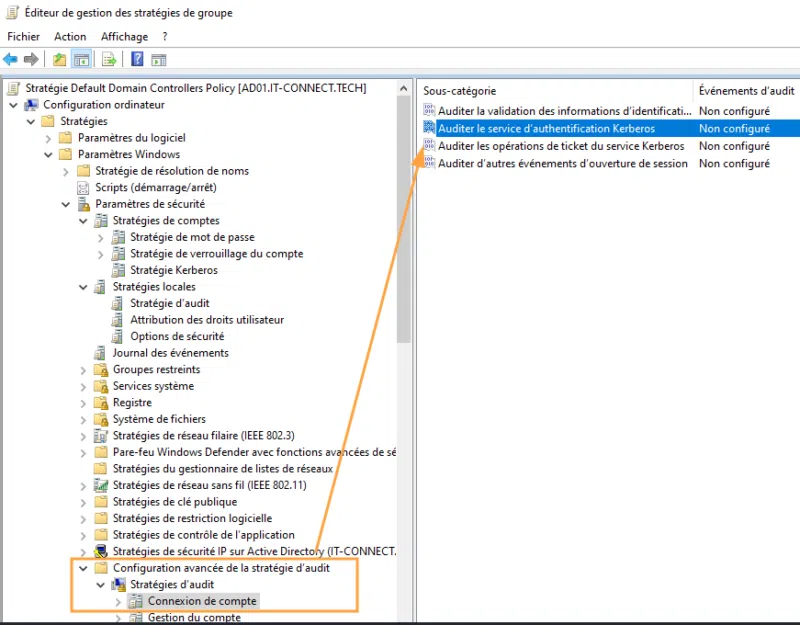Collapse the Stratégies locales node
Viewport: 800px width, 625px height.
point(83,287)
